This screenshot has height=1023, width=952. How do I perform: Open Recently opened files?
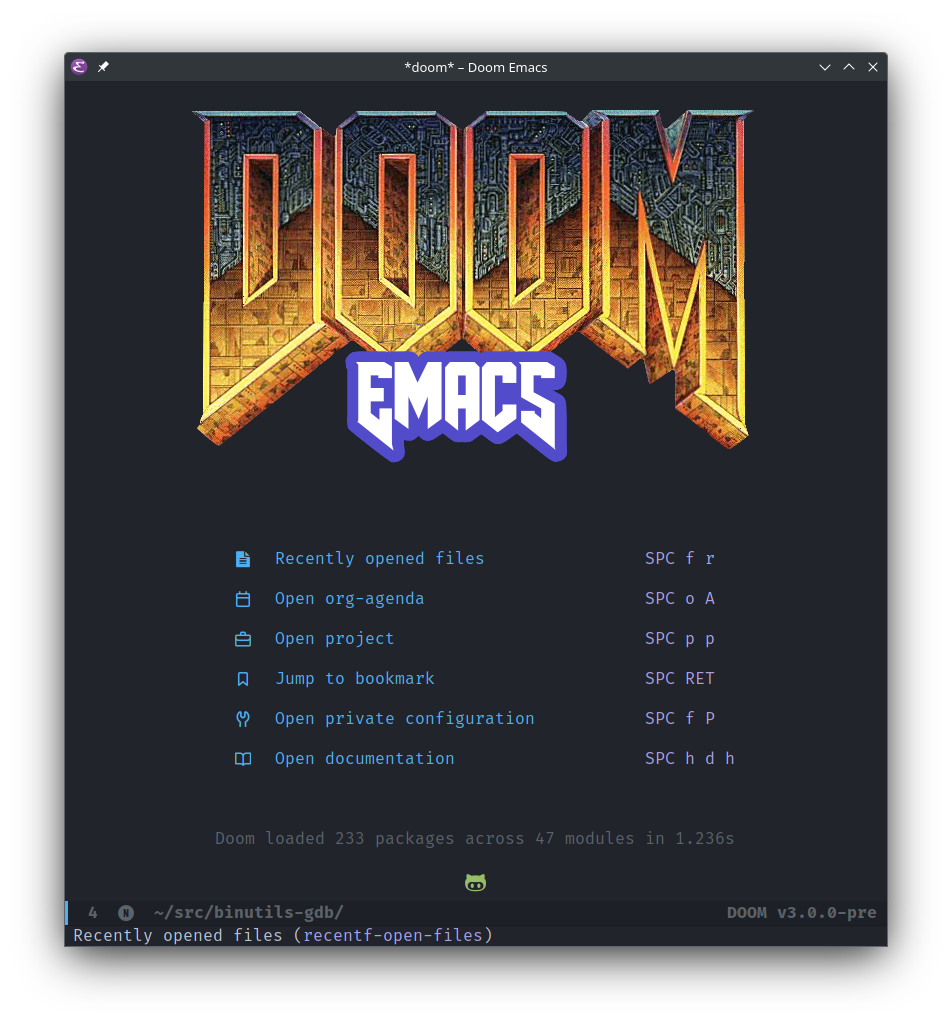click(x=379, y=559)
